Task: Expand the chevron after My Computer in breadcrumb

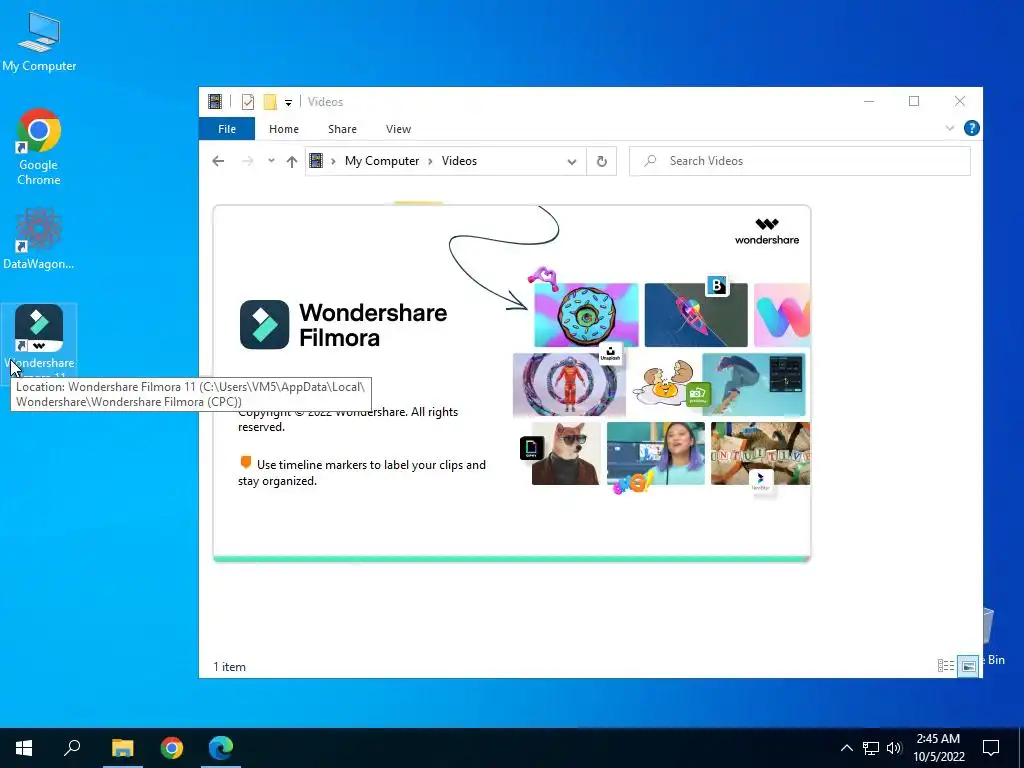Action: [x=430, y=161]
